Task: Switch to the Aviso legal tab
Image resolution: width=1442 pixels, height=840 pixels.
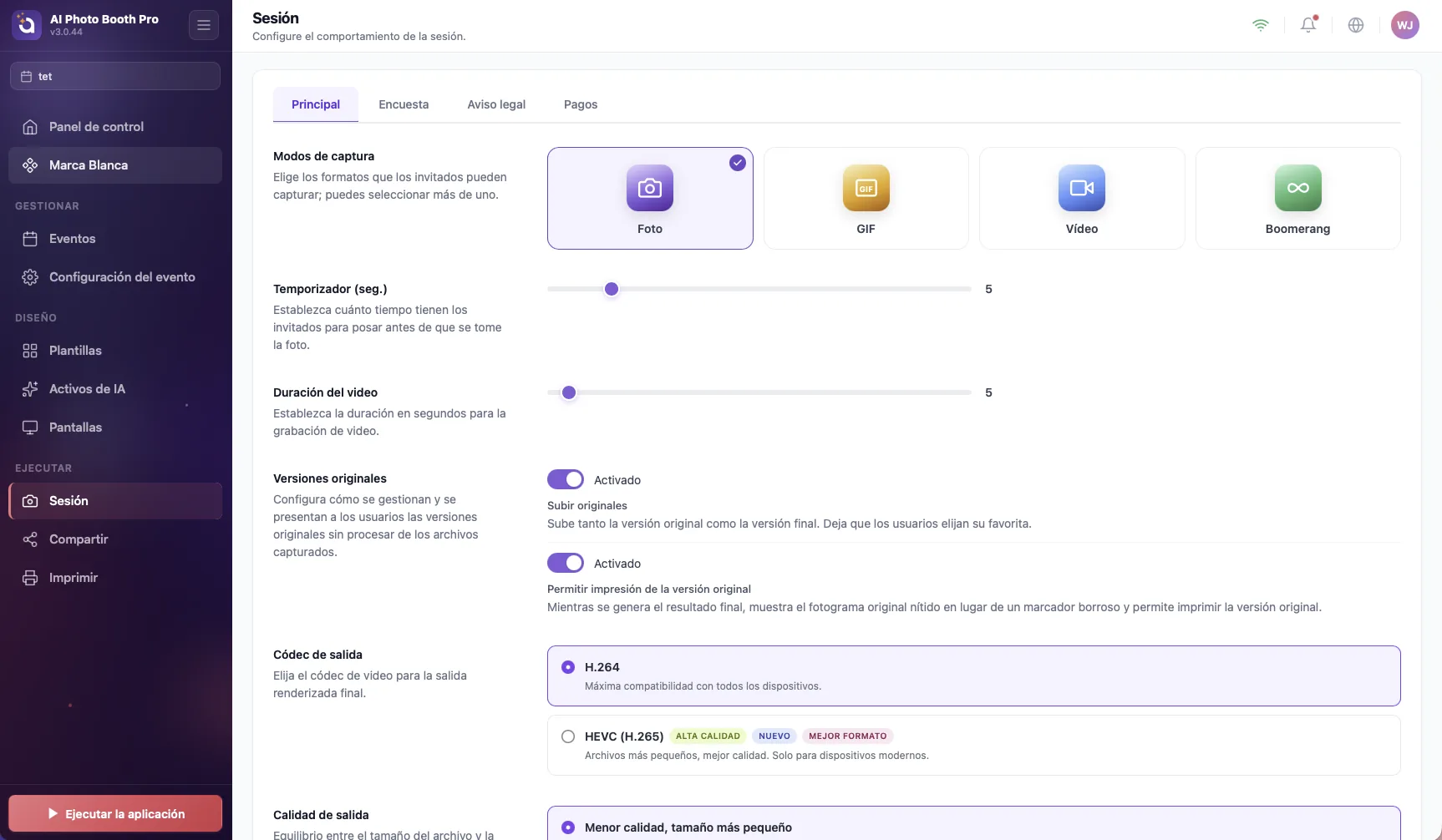Action: 496,104
